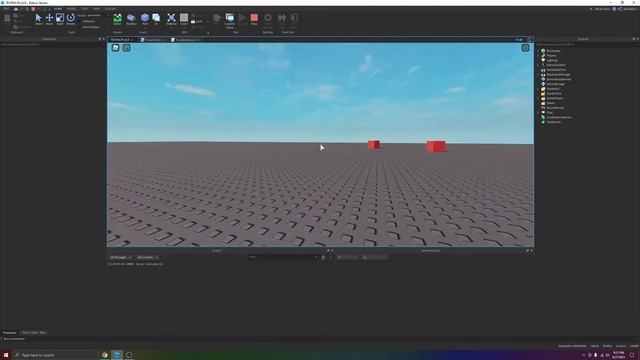The width and height of the screenshot is (640, 360).
Task: Click the Windows taskbar search box
Action: [x=56, y=355]
